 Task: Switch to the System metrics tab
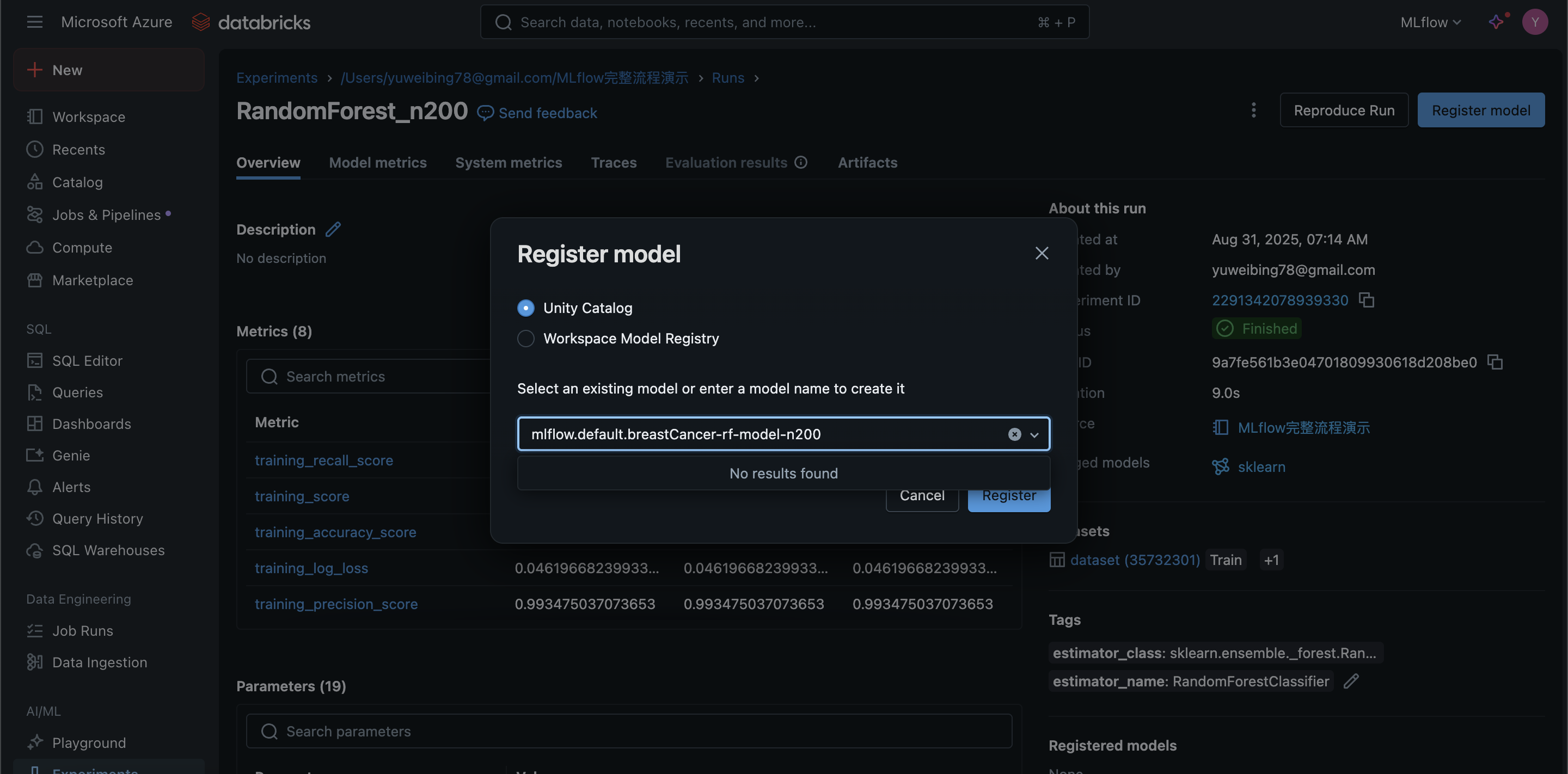pyautogui.click(x=509, y=162)
